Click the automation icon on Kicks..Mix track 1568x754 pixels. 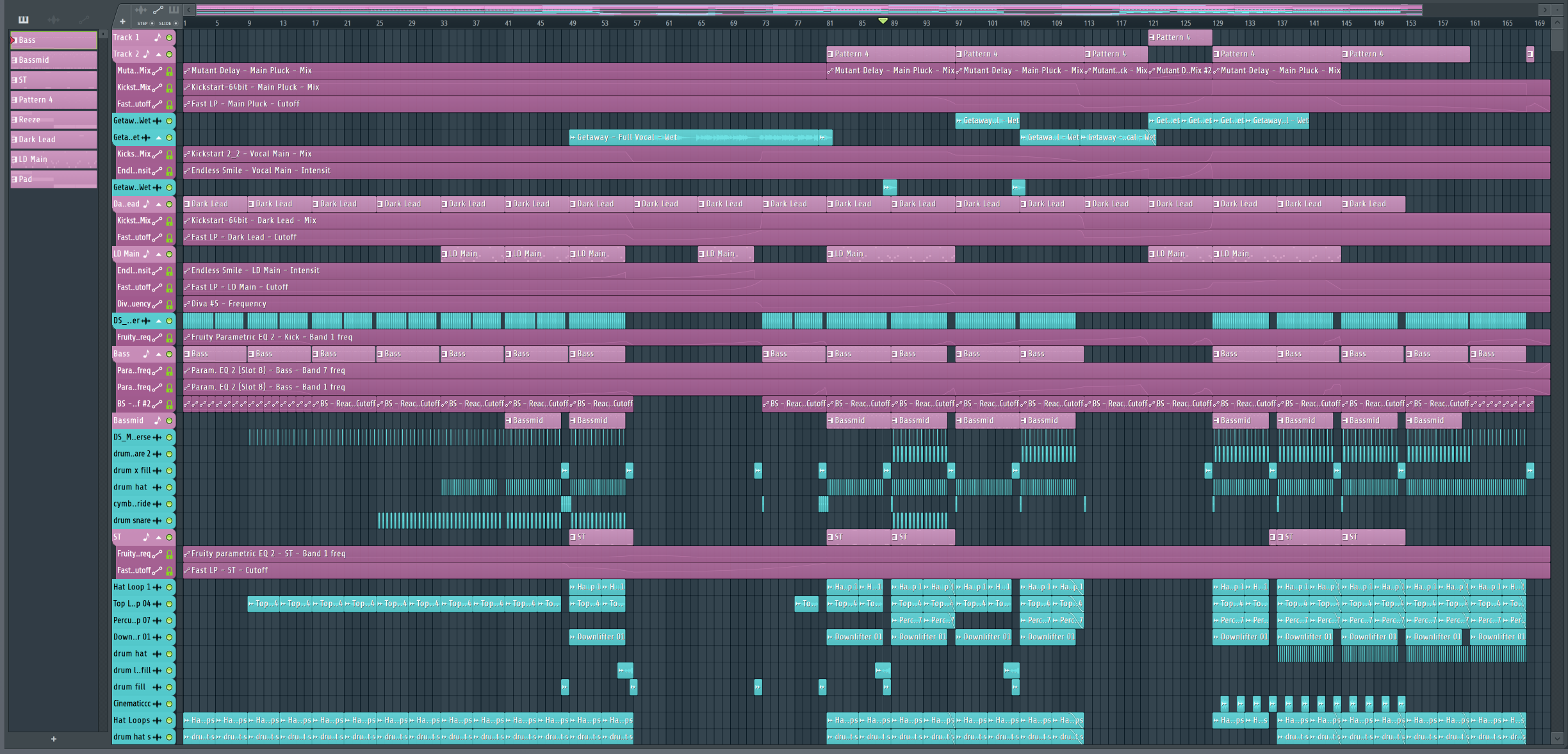pos(157,154)
